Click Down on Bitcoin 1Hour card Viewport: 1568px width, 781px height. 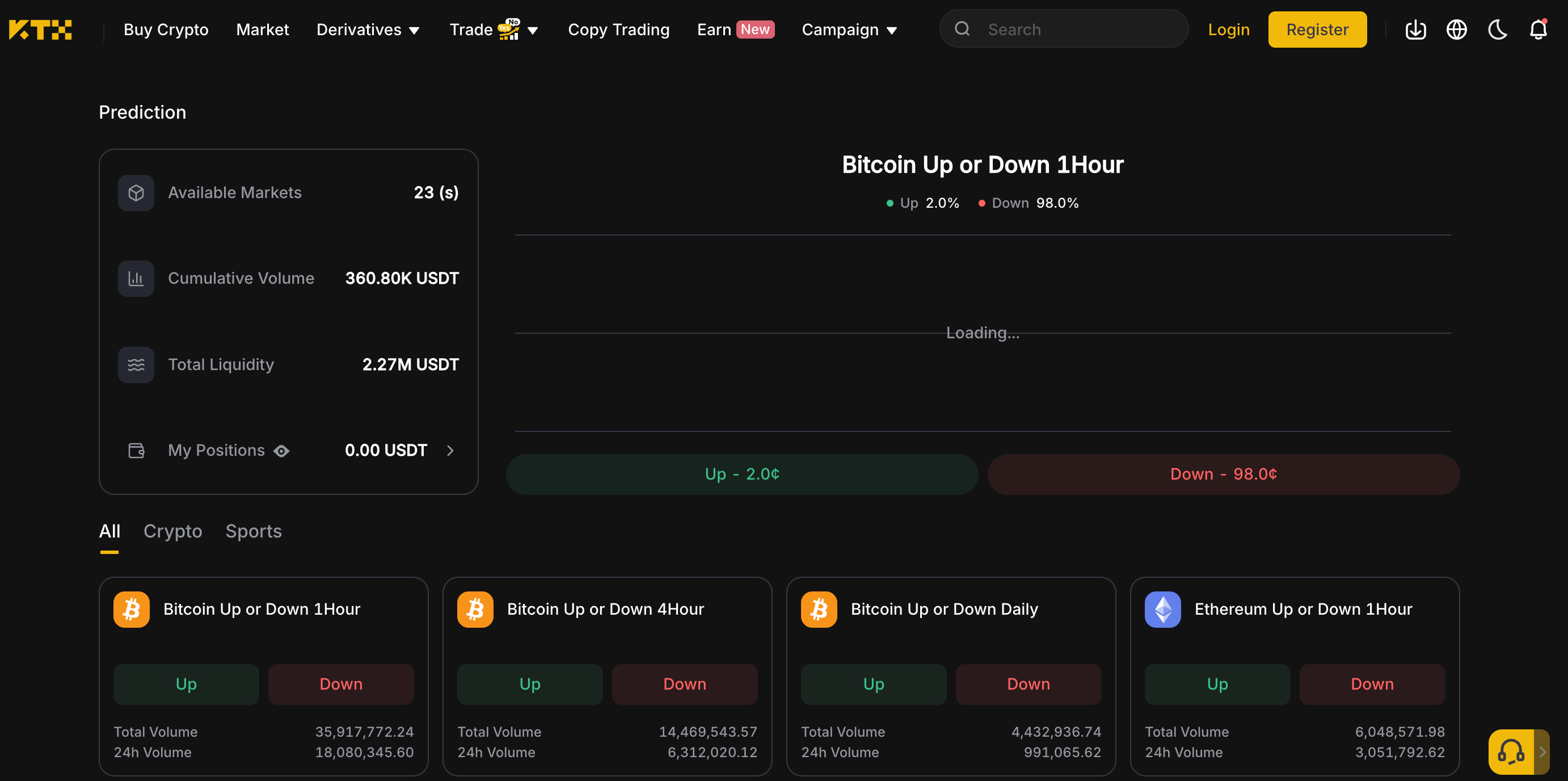pyautogui.click(x=341, y=684)
